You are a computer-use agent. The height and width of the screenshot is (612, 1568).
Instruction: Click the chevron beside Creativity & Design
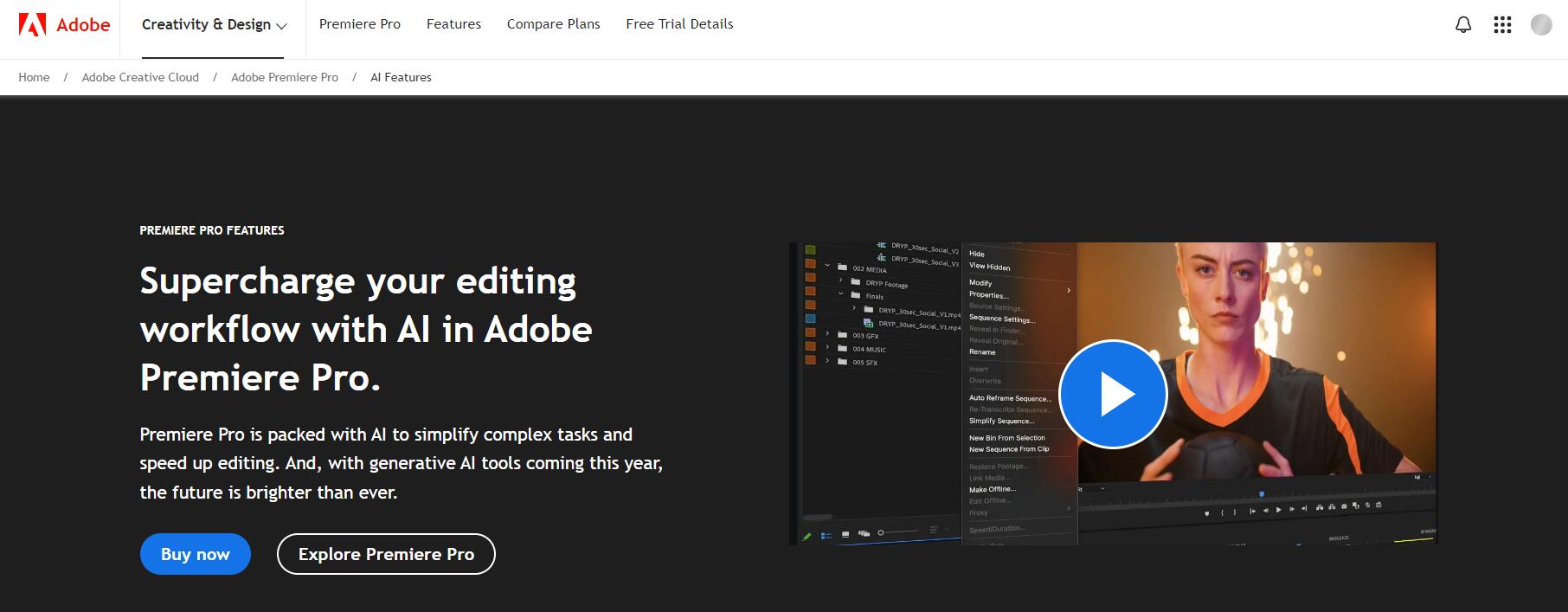tap(281, 26)
